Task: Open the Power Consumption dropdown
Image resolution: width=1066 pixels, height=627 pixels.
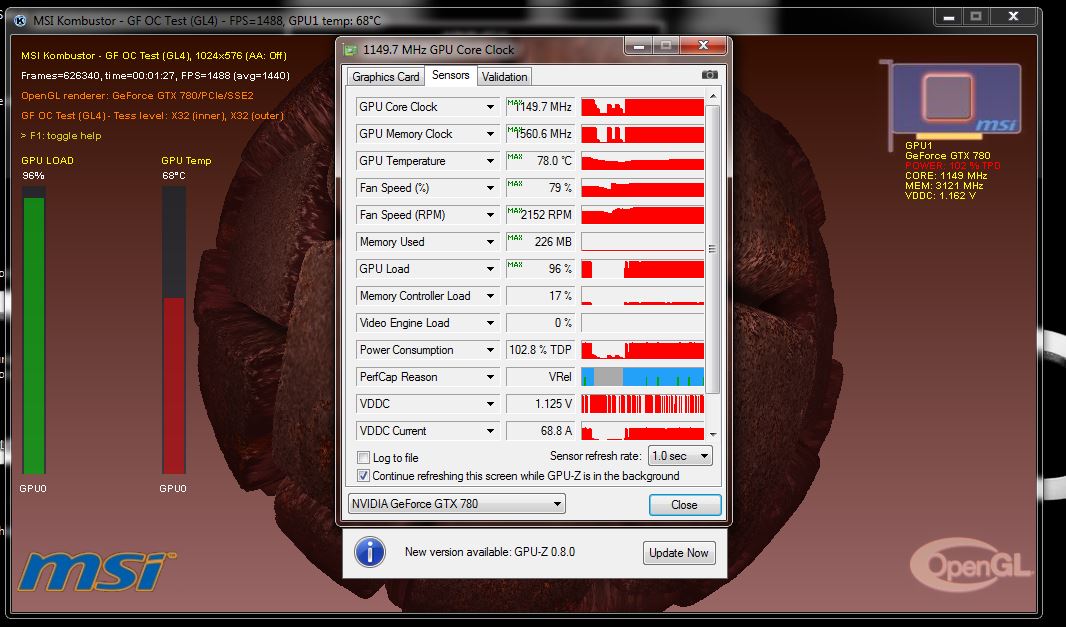Action: pyautogui.click(x=489, y=350)
